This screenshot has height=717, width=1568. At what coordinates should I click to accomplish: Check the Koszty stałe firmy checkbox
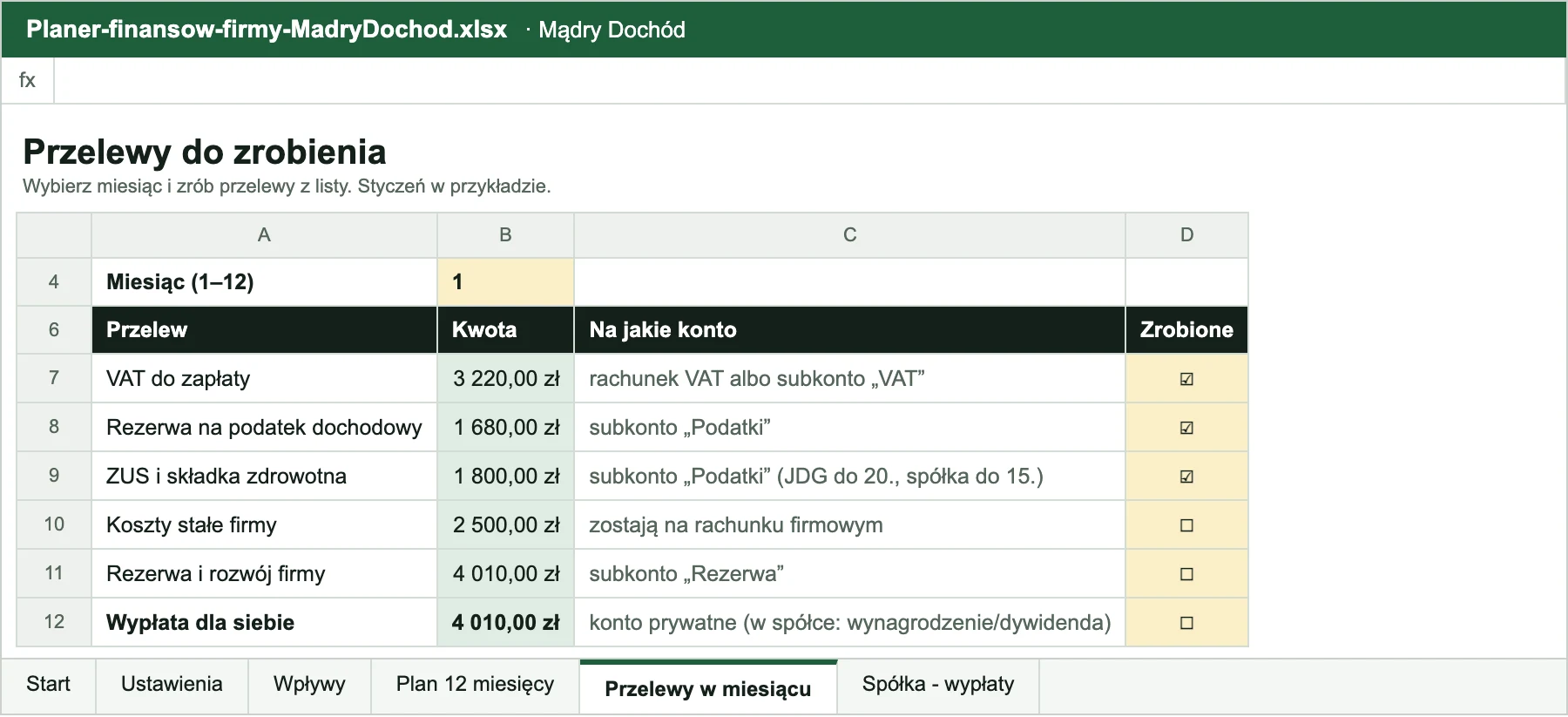(x=1186, y=525)
